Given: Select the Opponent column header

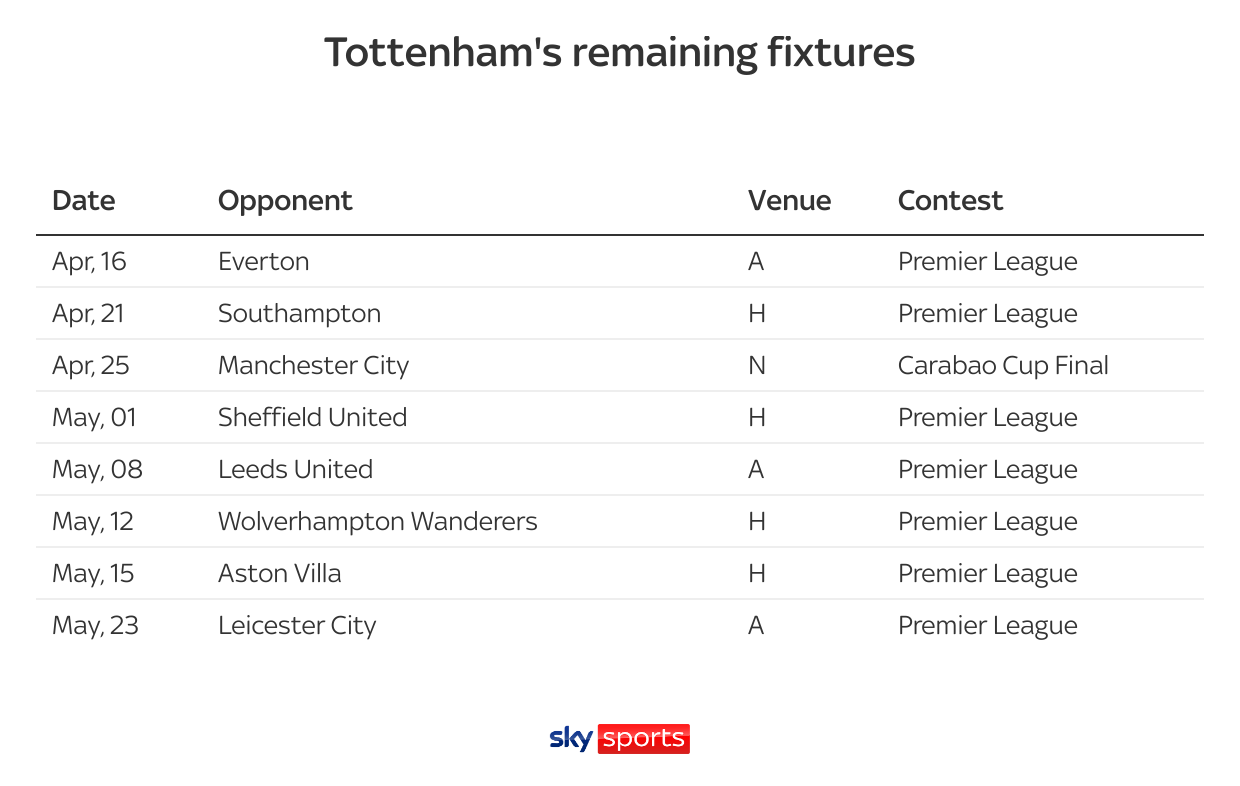Looking at the screenshot, I should click(285, 201).
